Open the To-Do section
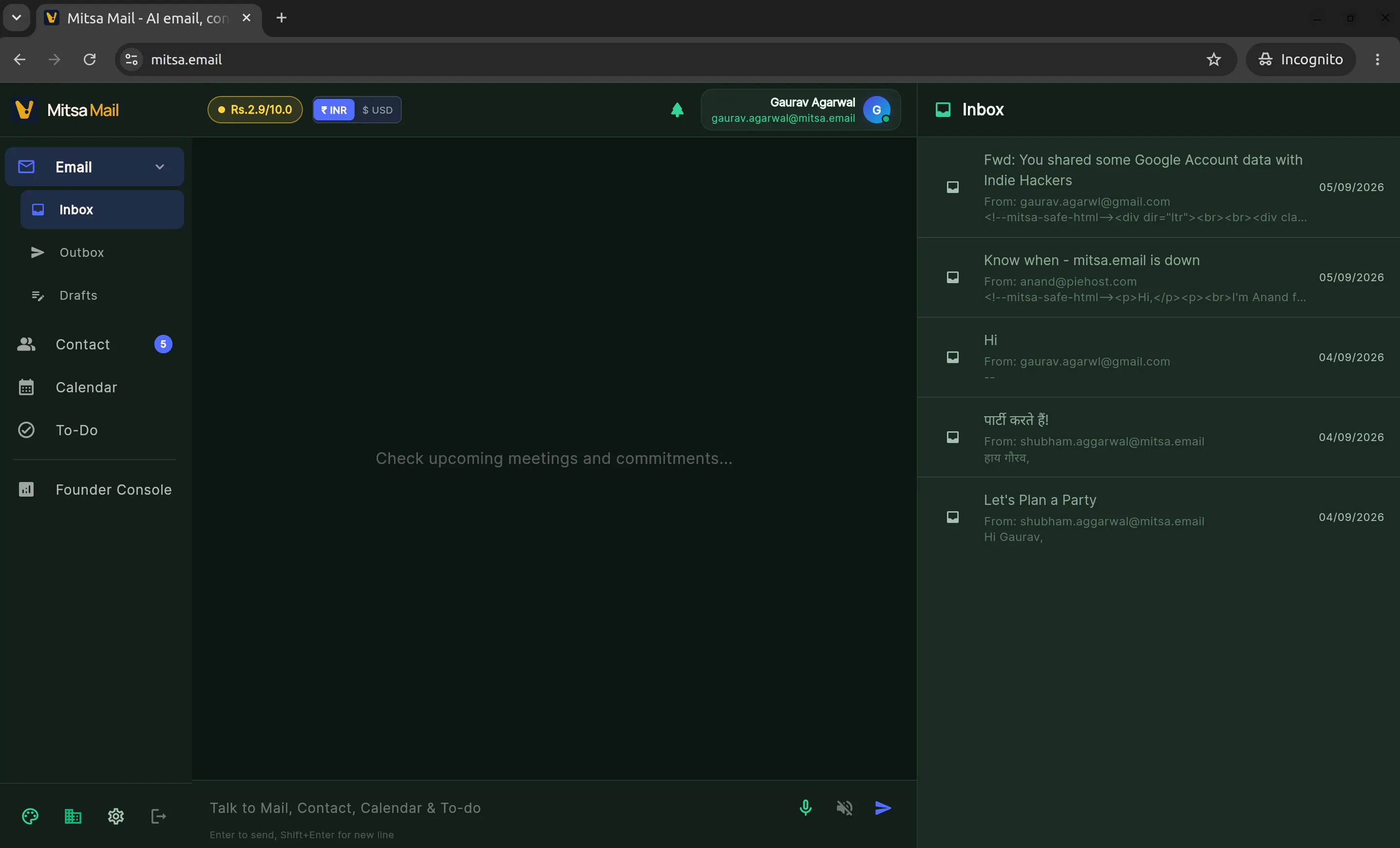Image resolution: width=1400 pixels, height=848 pixels. (x=95, y=430)
